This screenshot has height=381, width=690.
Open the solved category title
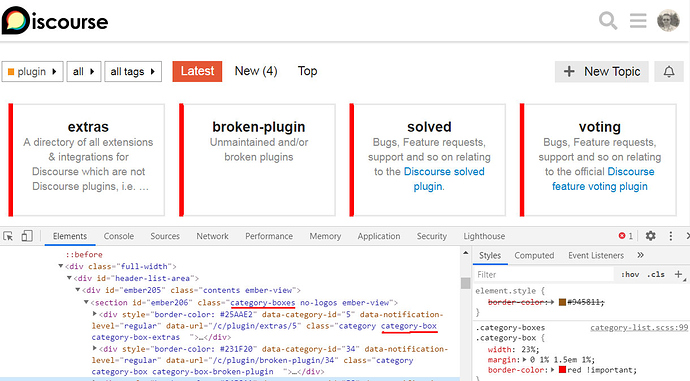(x=429, y=127)
